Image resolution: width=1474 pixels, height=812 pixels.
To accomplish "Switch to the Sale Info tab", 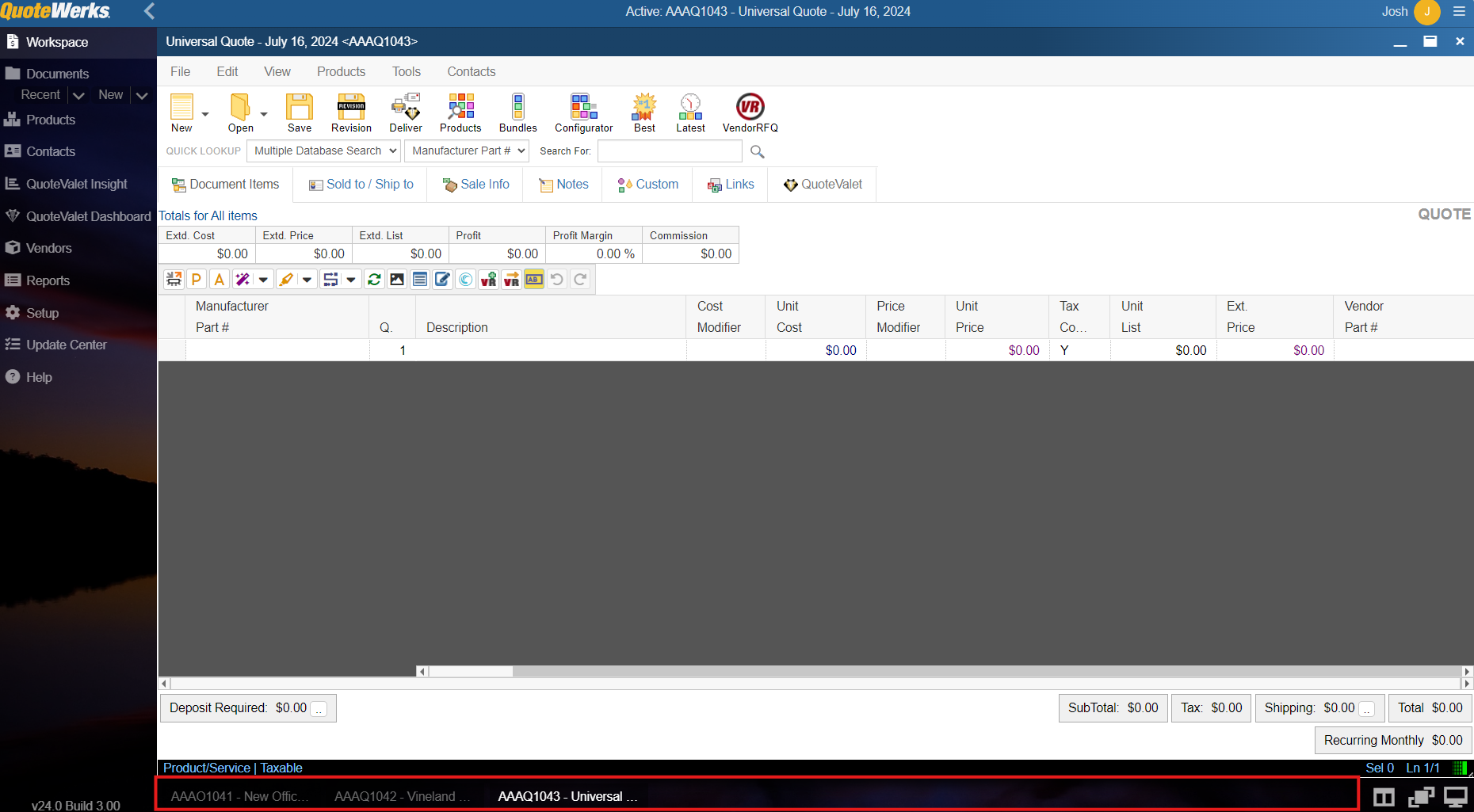I will point(476,185).
